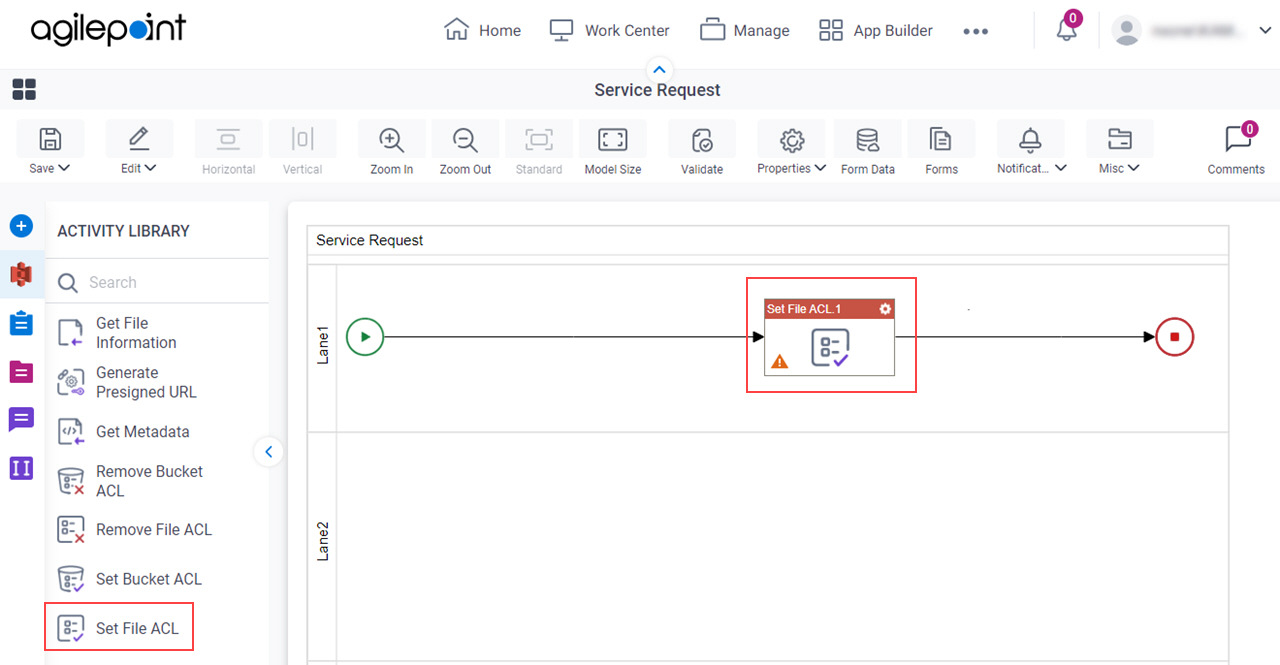This screenshot has height=665, width=1280.
Task: Click the red End event node
Action: pos(1174,337)
